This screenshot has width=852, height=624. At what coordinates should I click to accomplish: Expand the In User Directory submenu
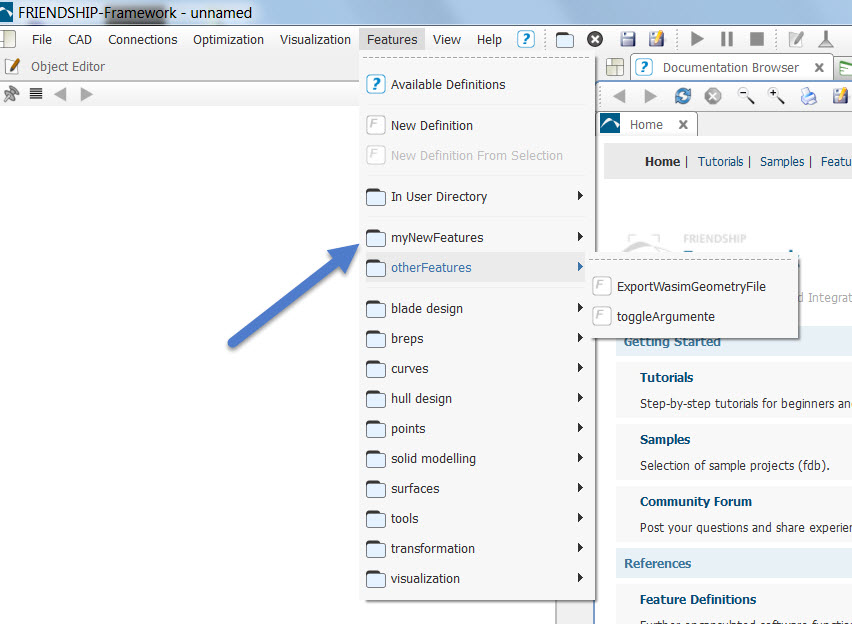476,196
